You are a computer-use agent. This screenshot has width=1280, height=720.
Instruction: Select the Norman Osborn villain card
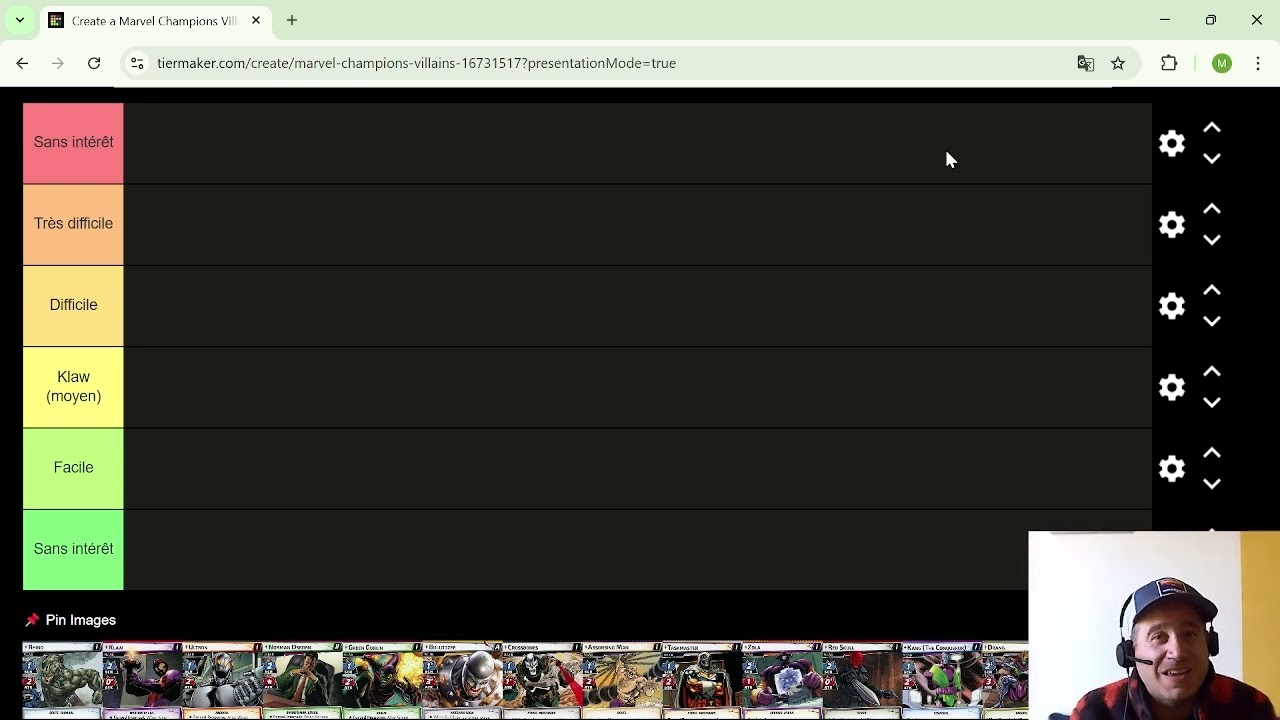point(303,681)
